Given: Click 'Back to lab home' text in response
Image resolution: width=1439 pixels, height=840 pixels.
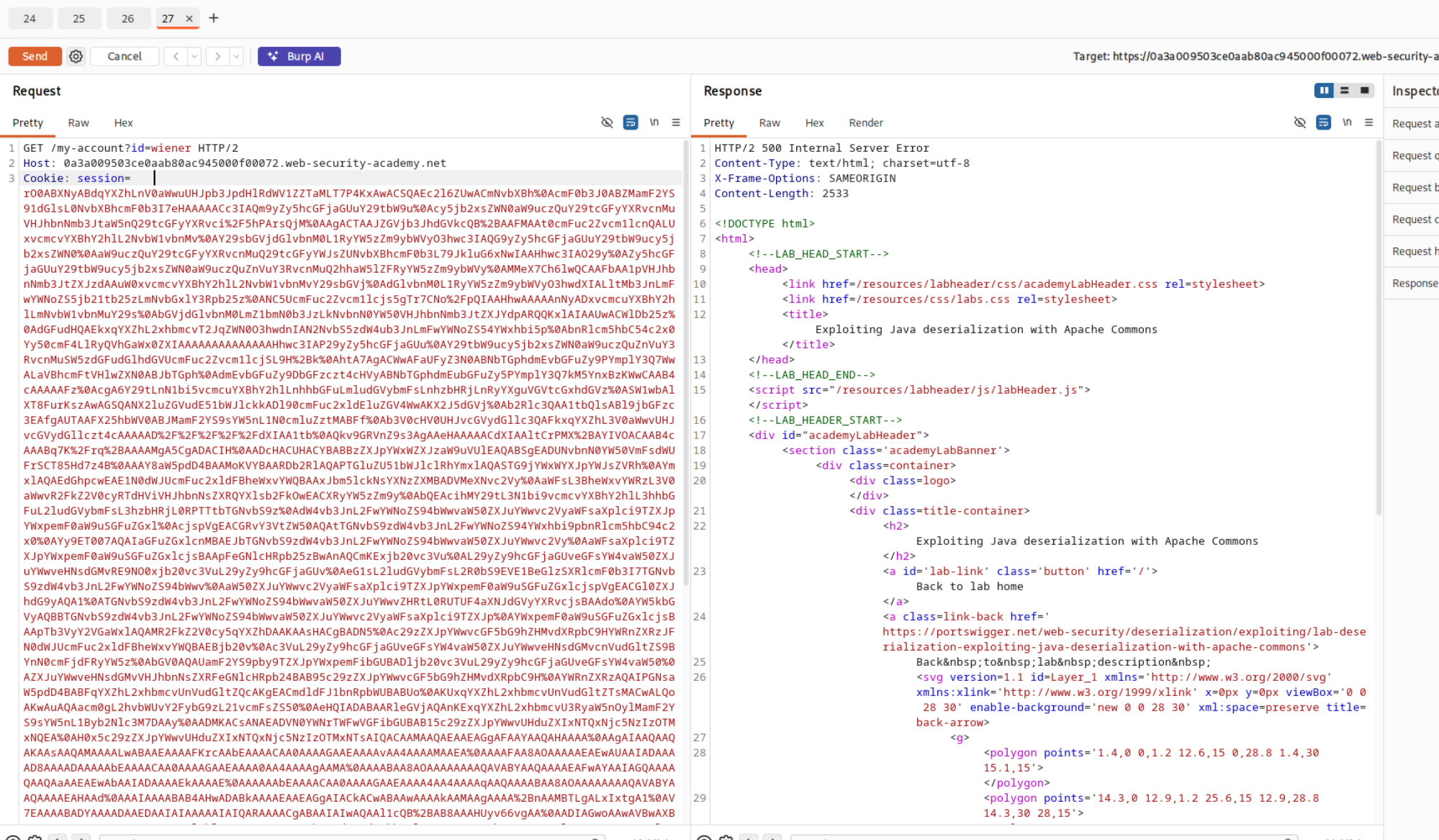Looking at the screenshot, I should 970,587.
